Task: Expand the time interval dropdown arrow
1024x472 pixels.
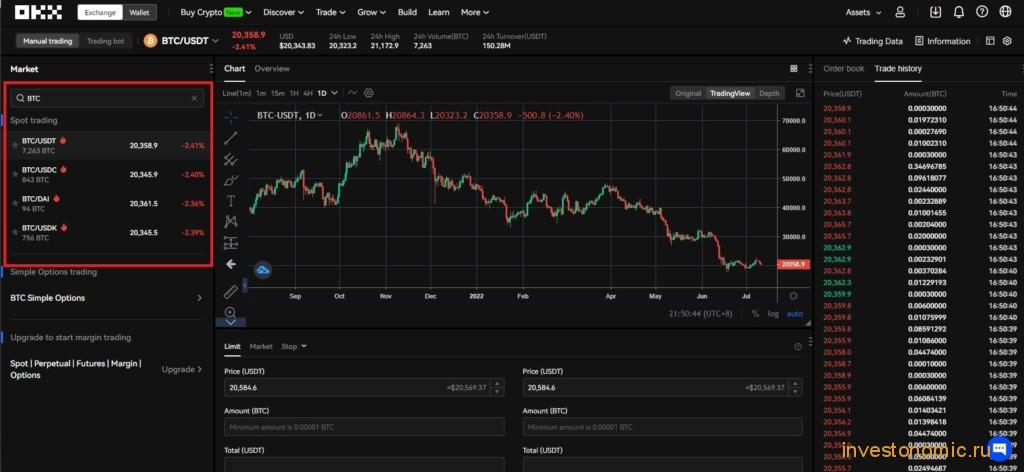Action: coord(334,93)
